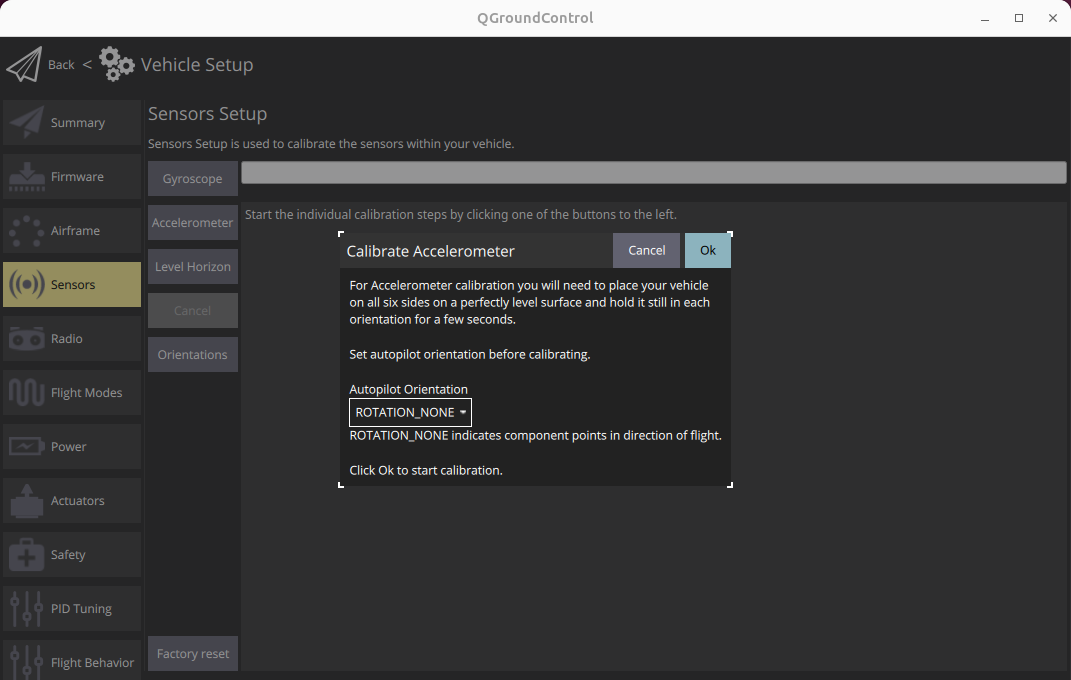Click the Safety medical kit icon
Screen dimensions: 1071x680
[27, 554]
